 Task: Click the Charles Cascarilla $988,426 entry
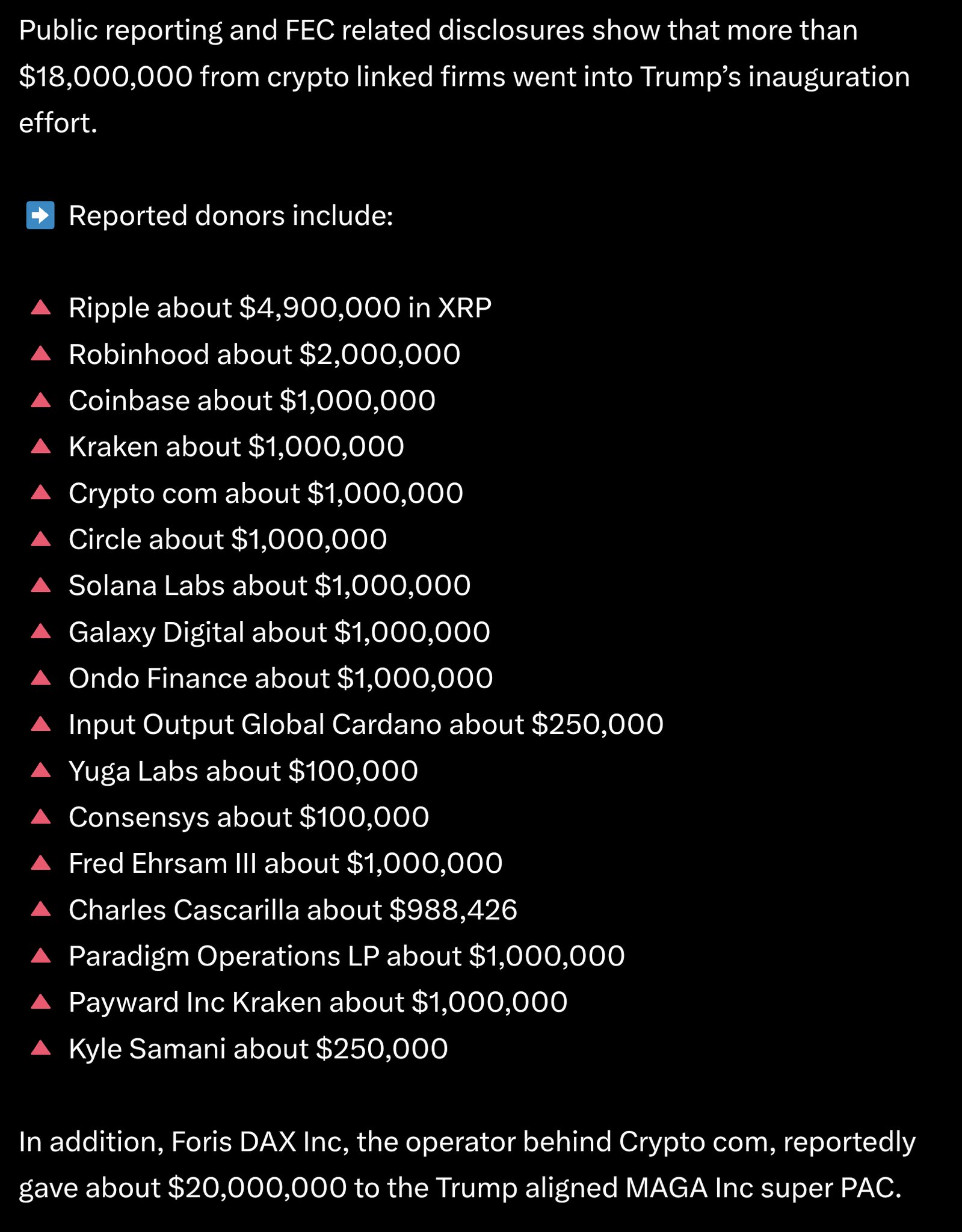point(292,910)
